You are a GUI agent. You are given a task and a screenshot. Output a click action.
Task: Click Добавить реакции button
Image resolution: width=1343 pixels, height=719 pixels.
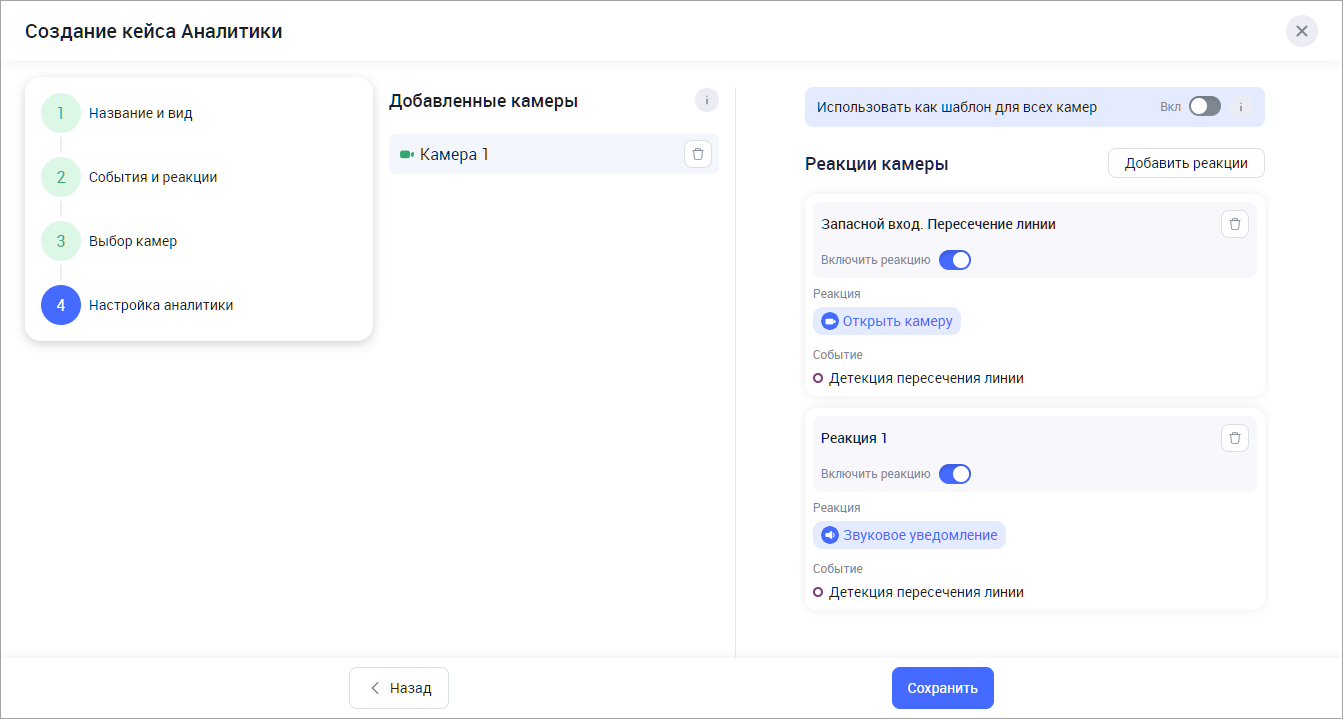[x=1185, y=163]
